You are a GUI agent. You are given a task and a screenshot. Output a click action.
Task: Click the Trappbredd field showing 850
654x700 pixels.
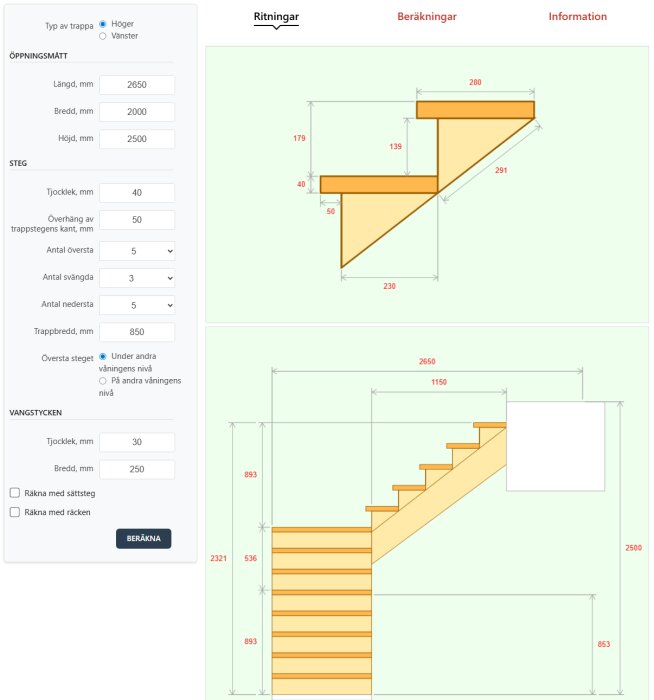click(x=137, y=332)
